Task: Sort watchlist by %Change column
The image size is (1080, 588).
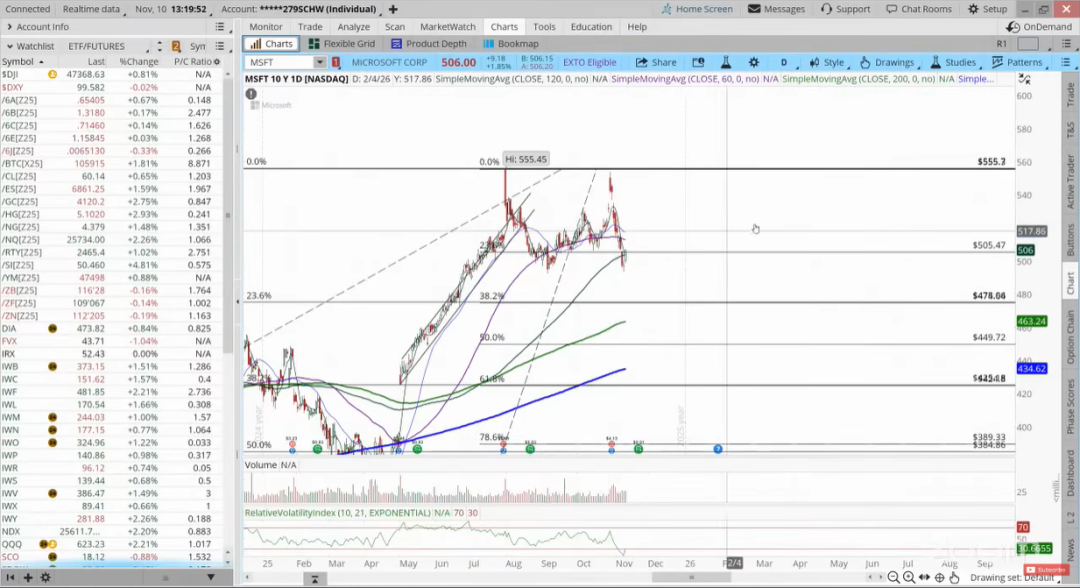Action: pyautogui.click(x=138, y=61)
